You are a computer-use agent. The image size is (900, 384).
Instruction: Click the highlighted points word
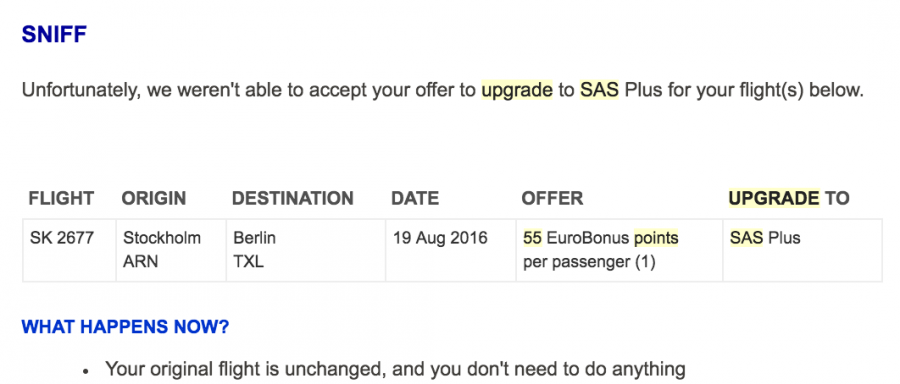(x=656, y=238)
